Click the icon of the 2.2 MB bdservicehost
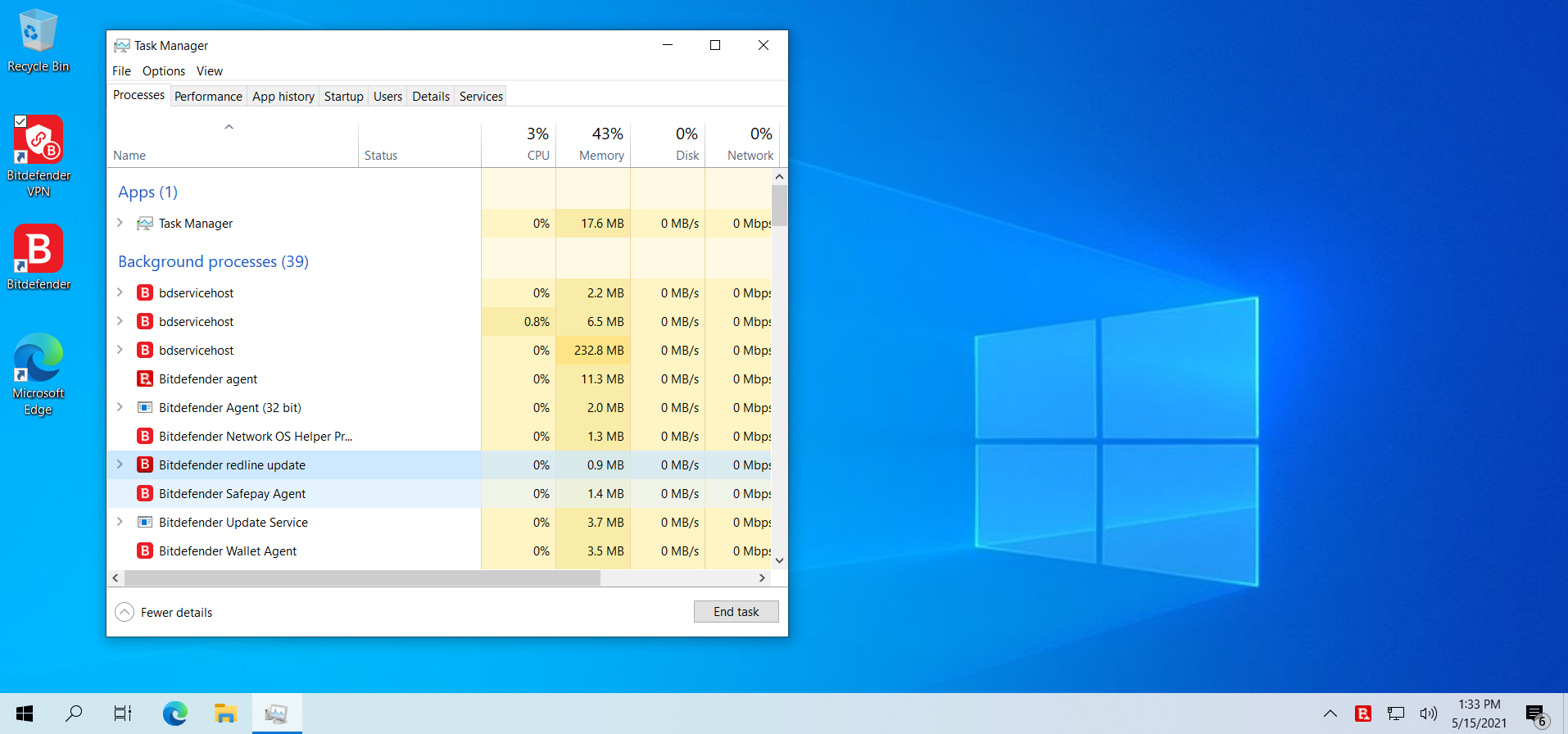The width and height of the screenshot is (1568, 734). [x=145, y=292]
